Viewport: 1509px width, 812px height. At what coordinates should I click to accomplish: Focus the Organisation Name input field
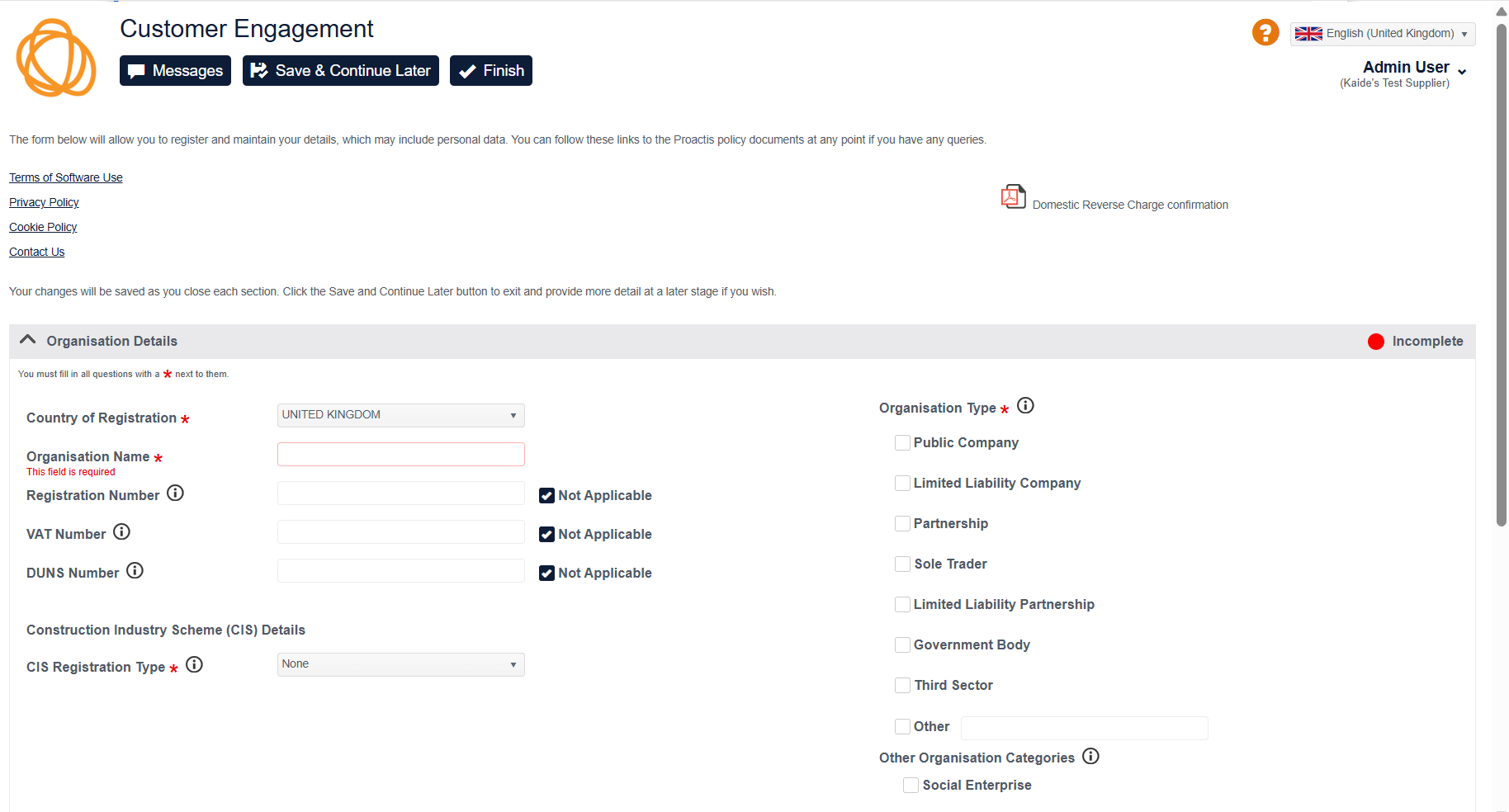401,454
